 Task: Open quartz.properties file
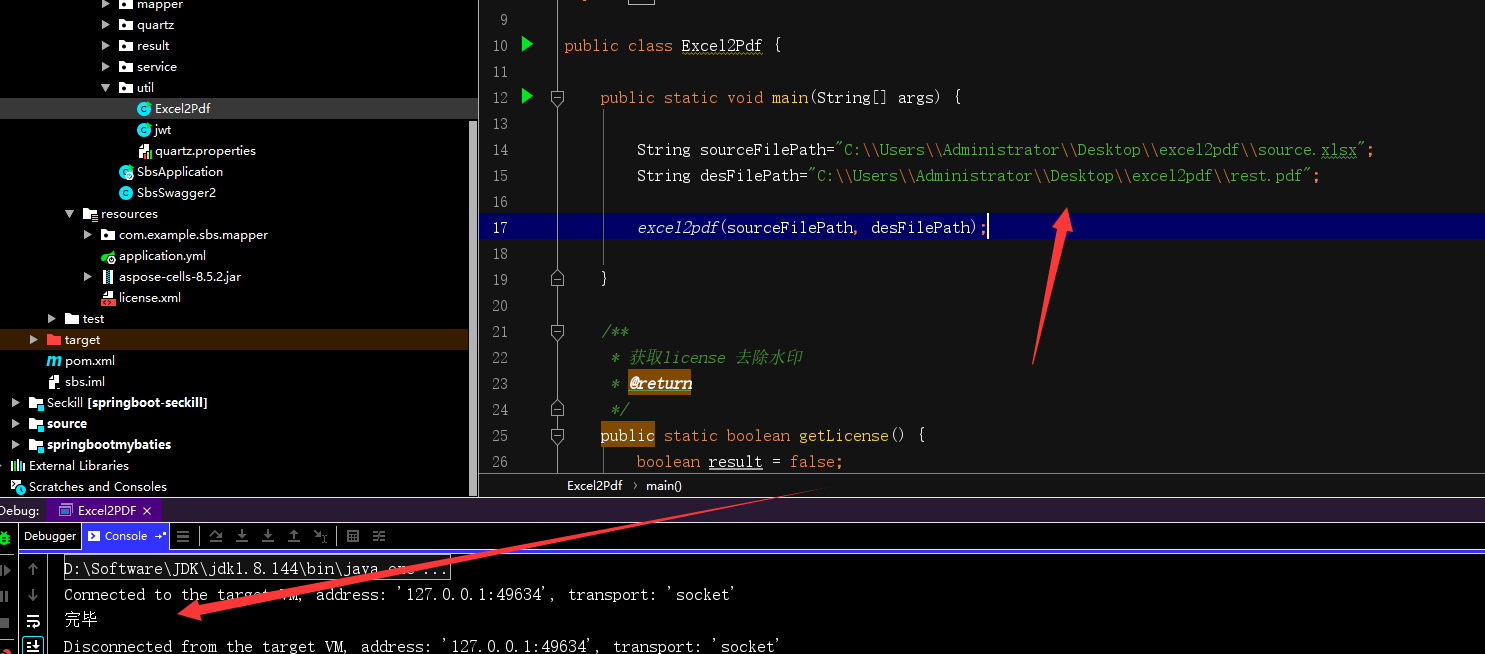tap(205, 150)
